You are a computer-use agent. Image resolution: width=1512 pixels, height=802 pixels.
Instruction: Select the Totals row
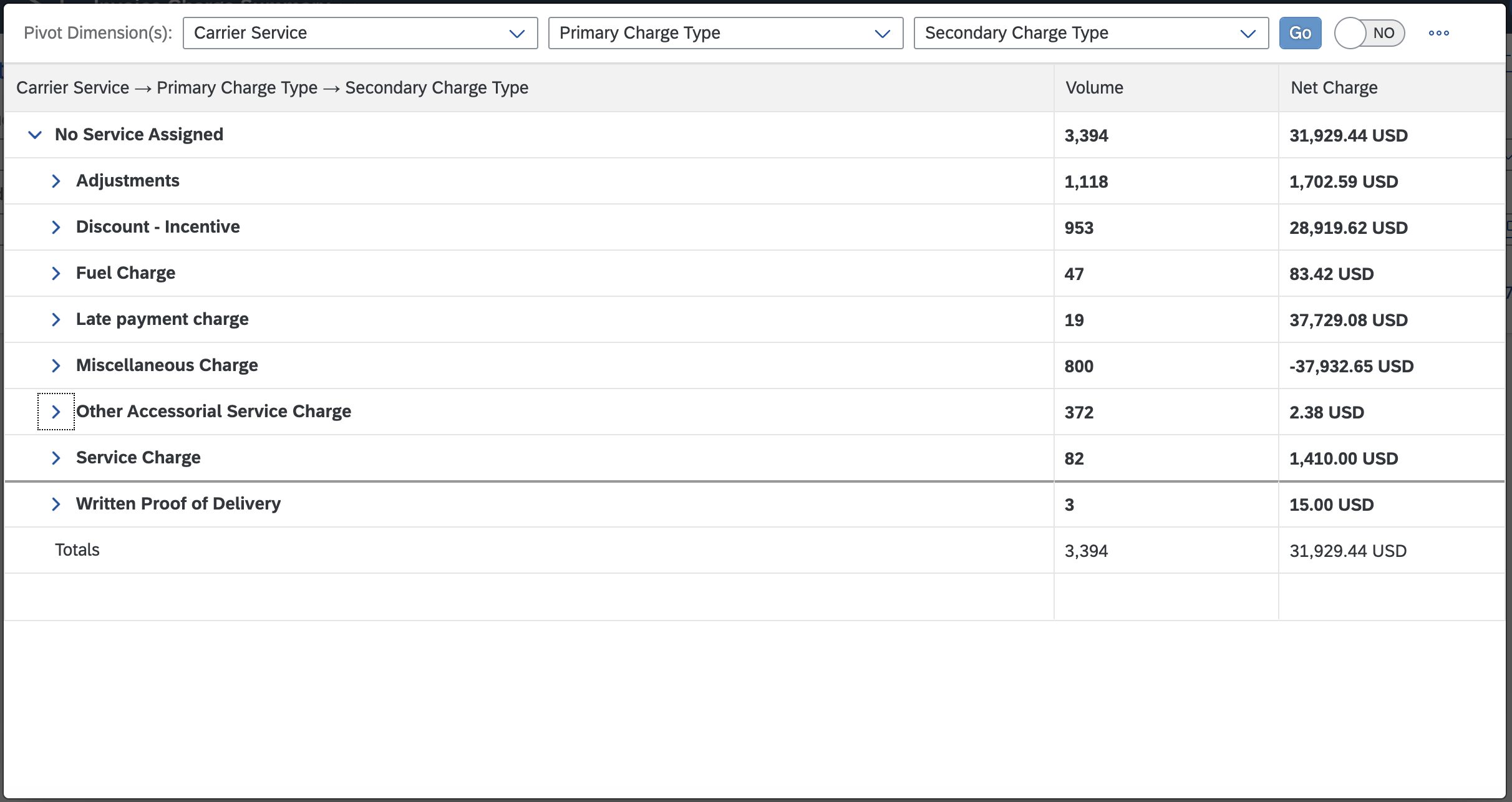[x=755, y=550]
